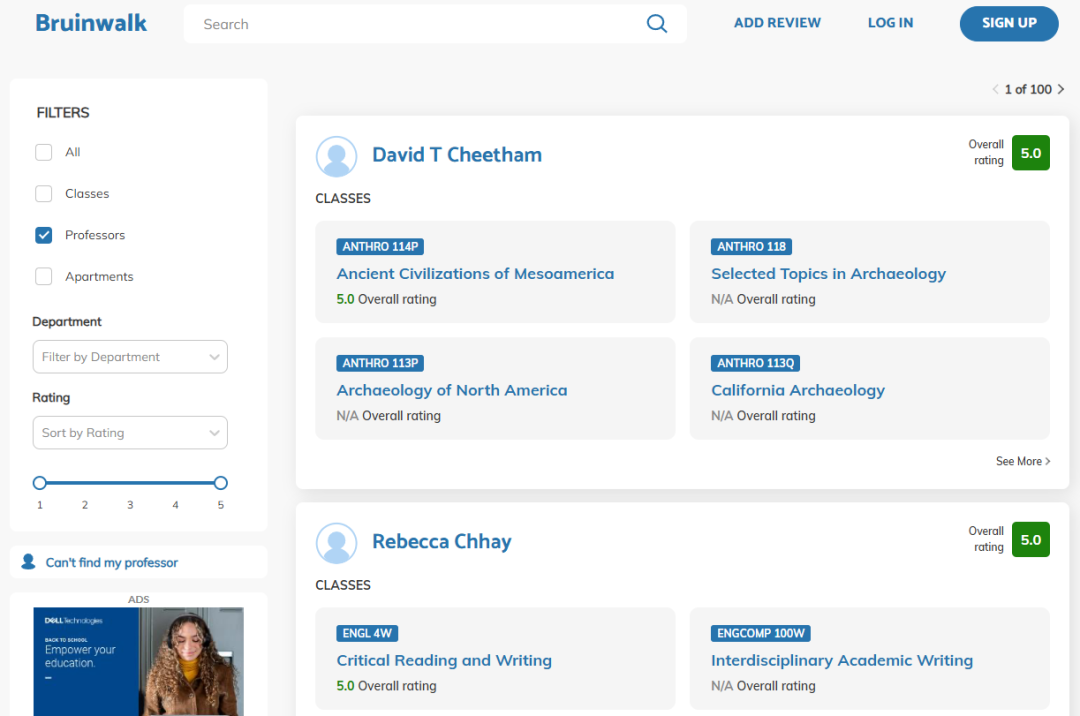Uncheck the Professors filter checkbox
The height and width of the screenshot is (716, 1080).
(44, 235)
